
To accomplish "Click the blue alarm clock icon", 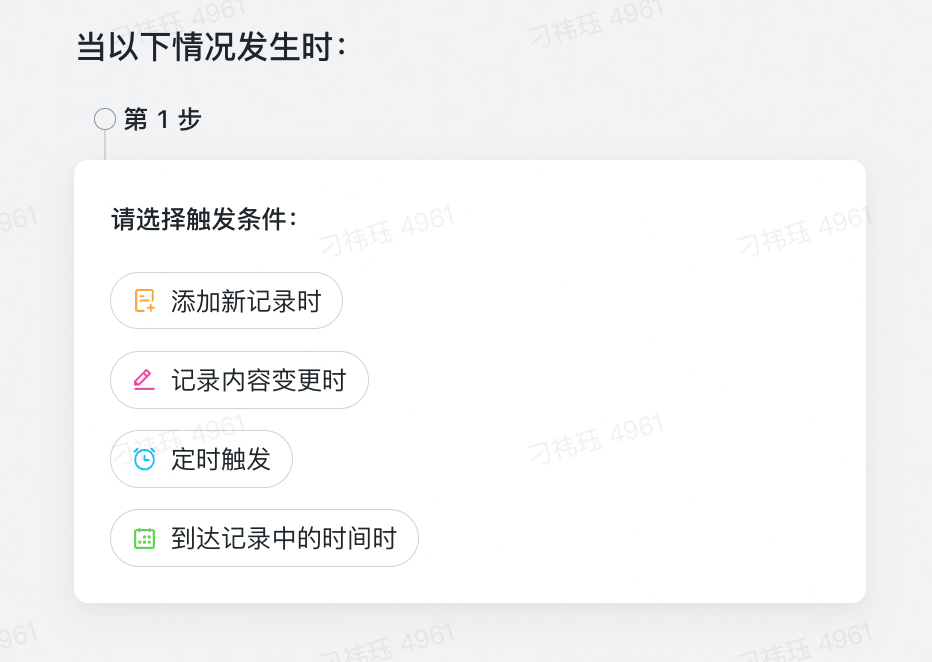I will tap(145, 459).
